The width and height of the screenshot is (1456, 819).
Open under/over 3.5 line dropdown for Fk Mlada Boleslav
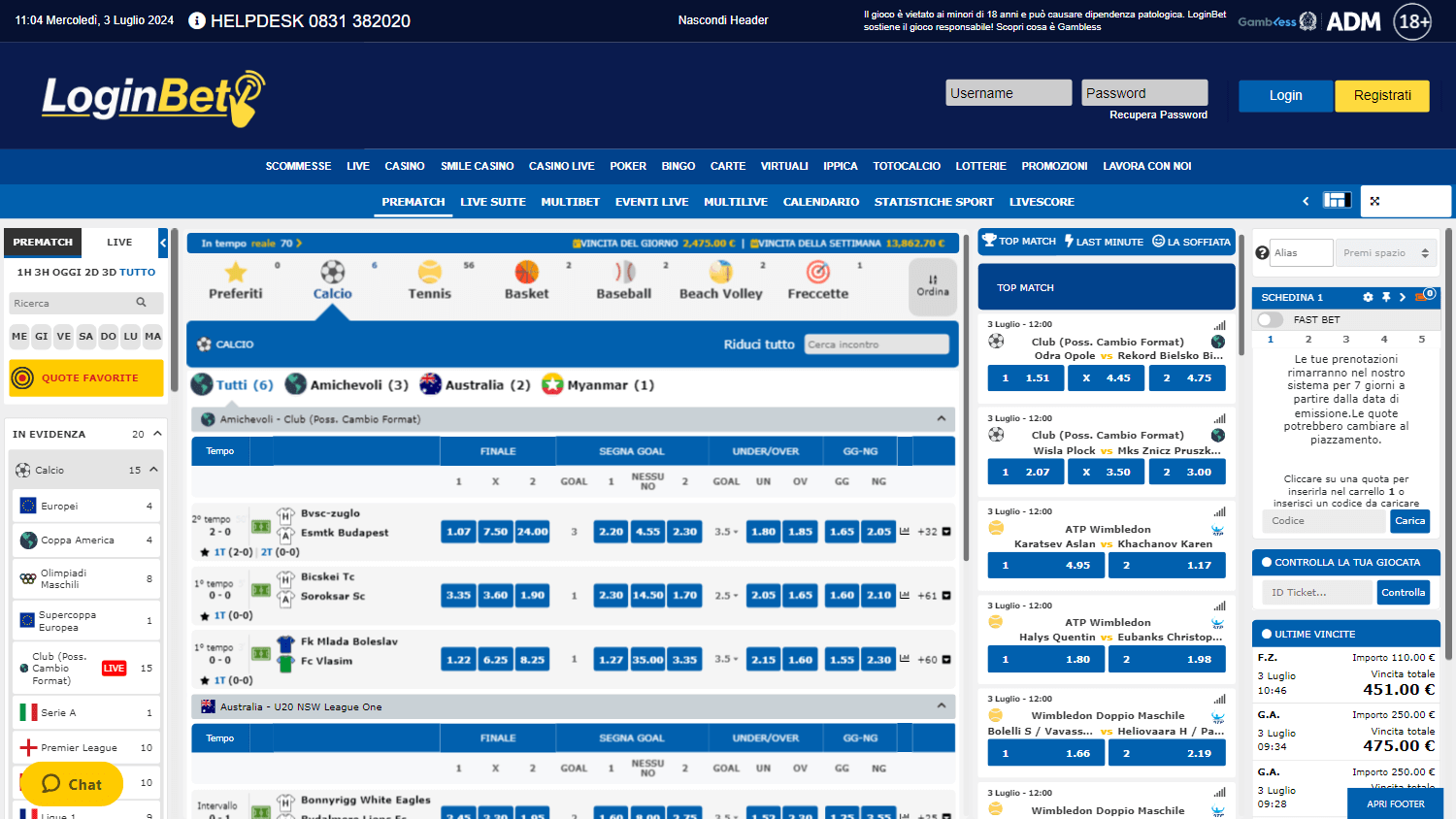pyautogui.click(x=726, y=659)
